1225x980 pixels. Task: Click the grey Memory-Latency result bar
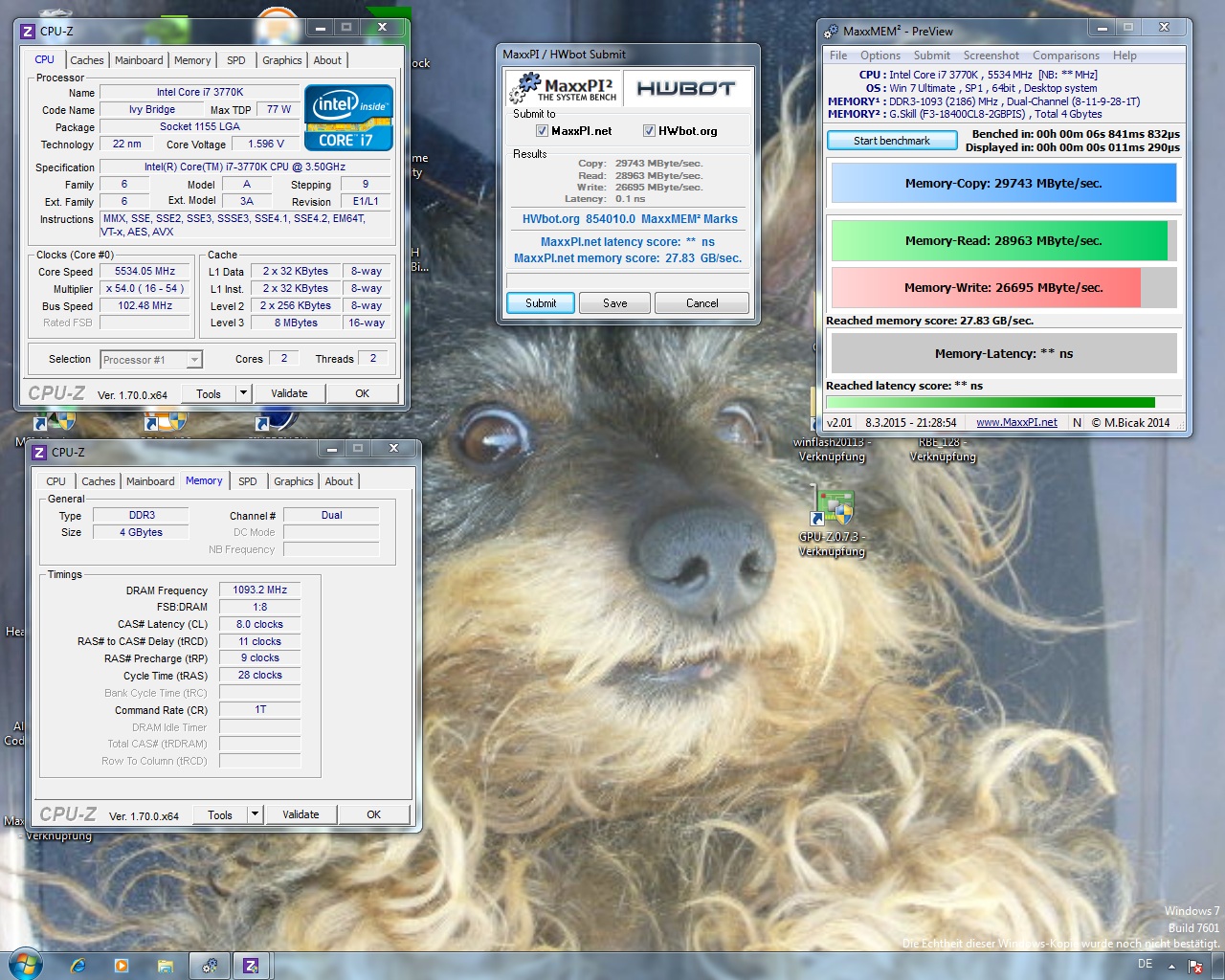coord(1004,353)
